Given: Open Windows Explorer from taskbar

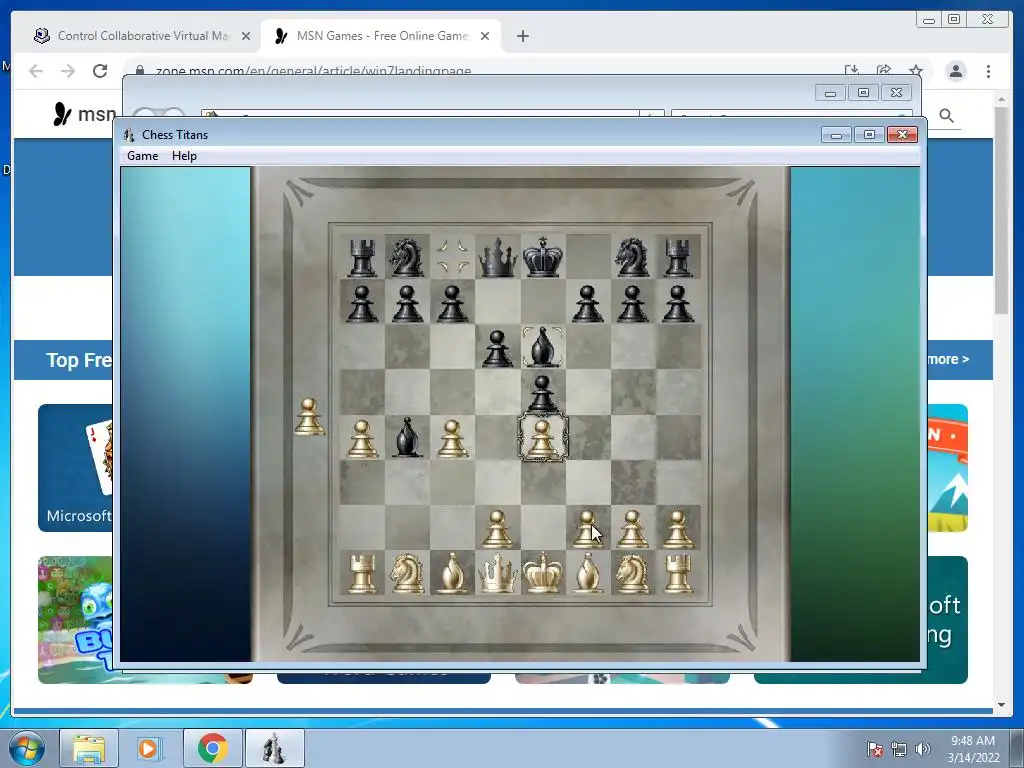Looking at the screenshot, I should (x=89, y=748).
